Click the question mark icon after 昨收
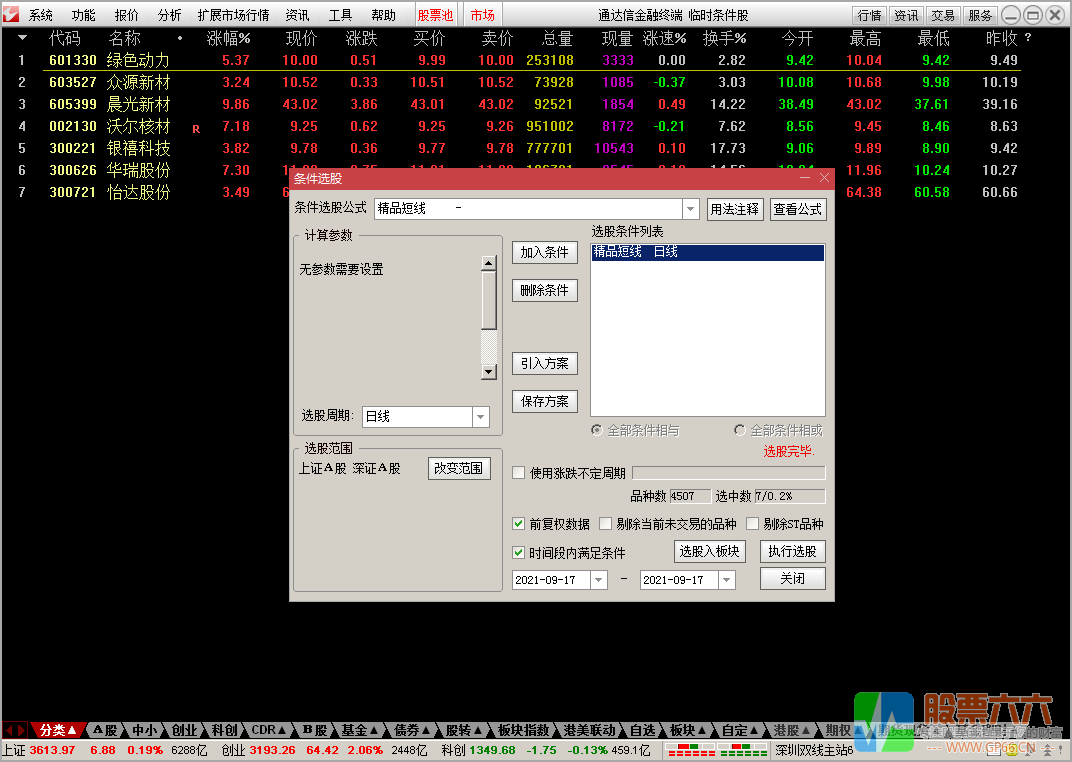The height and width of the screenshot is (762, 1072). [x=1028, y=38]
